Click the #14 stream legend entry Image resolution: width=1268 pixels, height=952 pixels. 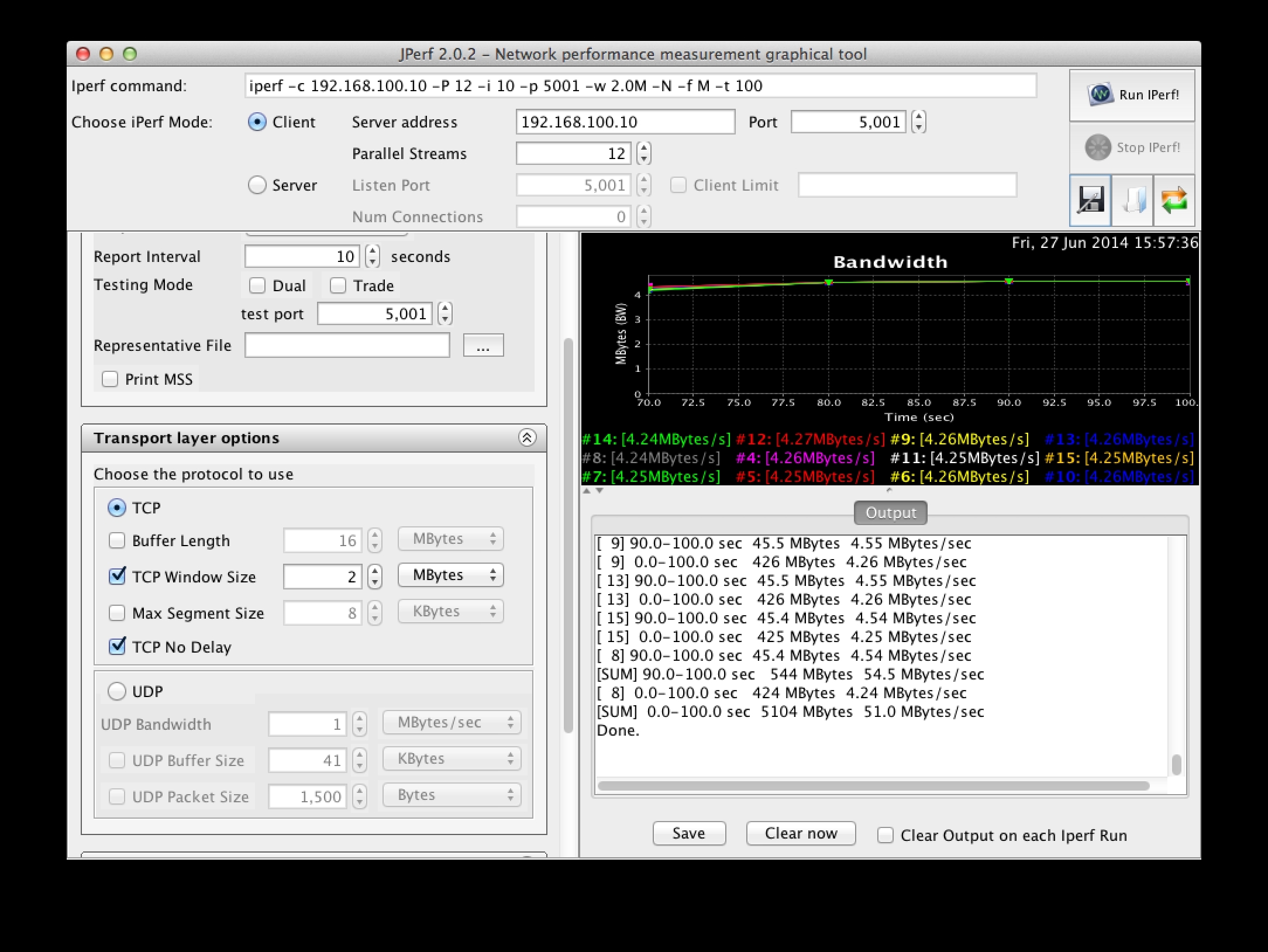tap(656, 439)
